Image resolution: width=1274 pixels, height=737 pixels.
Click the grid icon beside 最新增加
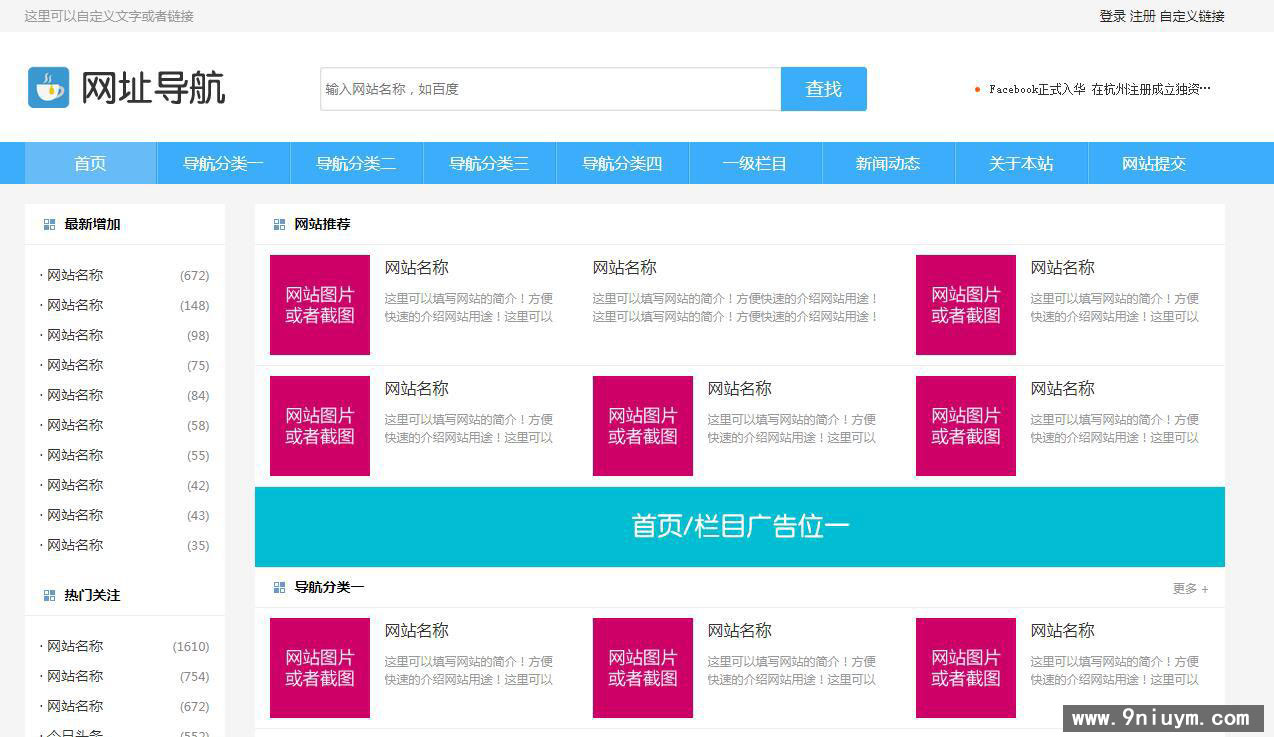pyautogui.click(x=48, y=224)
